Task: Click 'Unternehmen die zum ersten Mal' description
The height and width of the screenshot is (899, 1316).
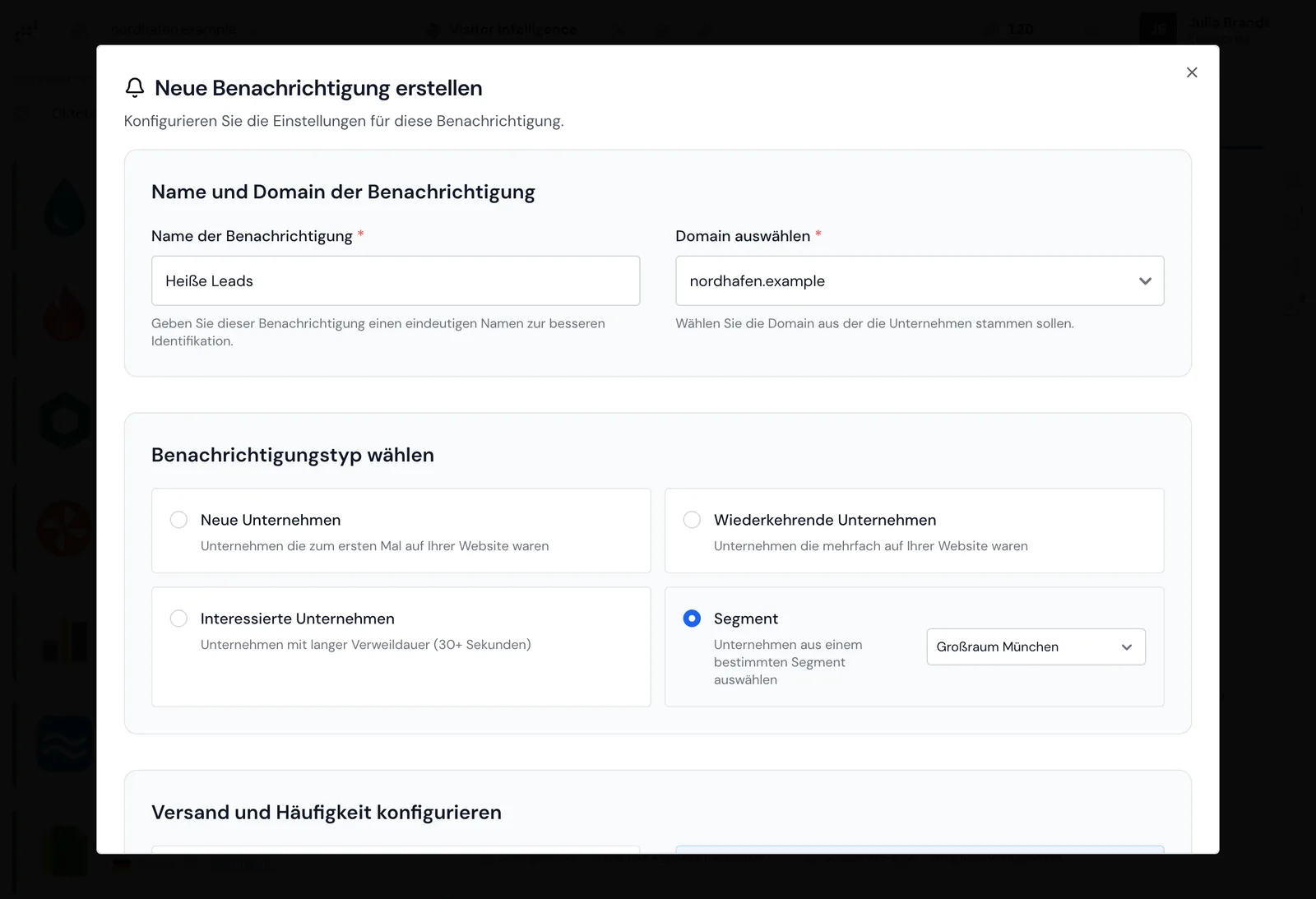Action: tap(374, 545)
